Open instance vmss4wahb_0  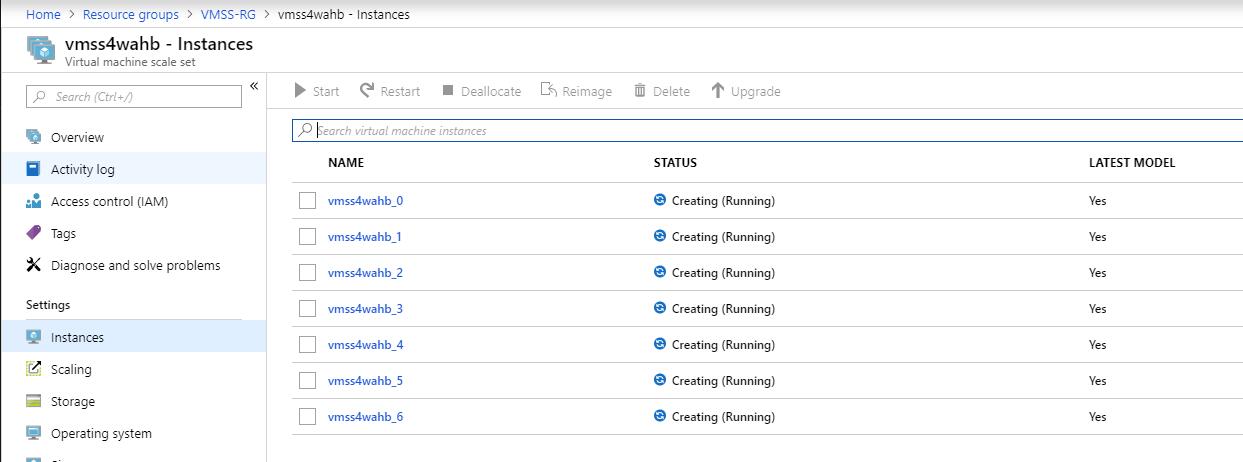coord(365,200)
